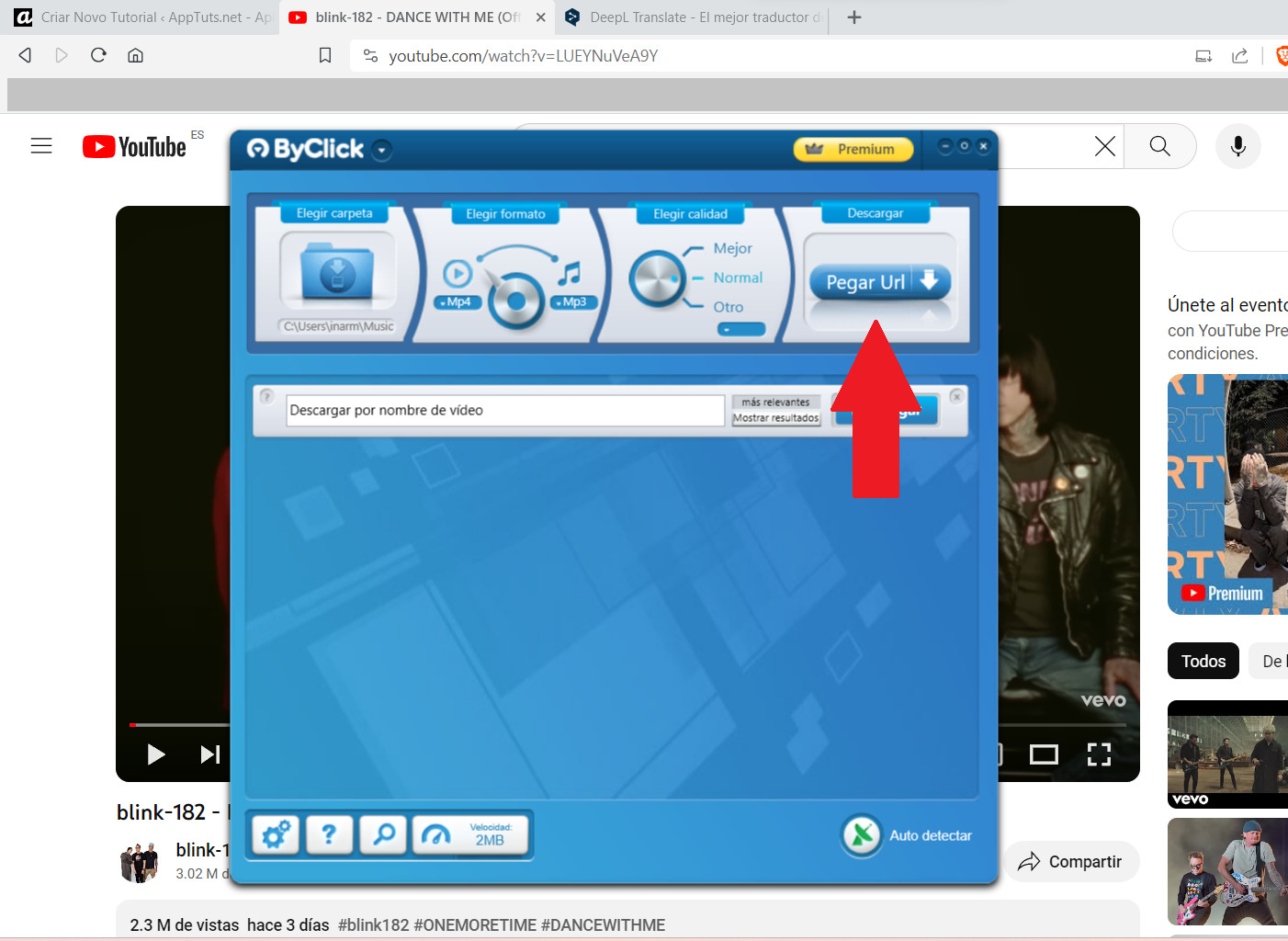
Task: Open the download folder chooser icon
Action: pyautogui.click(x=337, y=273)
